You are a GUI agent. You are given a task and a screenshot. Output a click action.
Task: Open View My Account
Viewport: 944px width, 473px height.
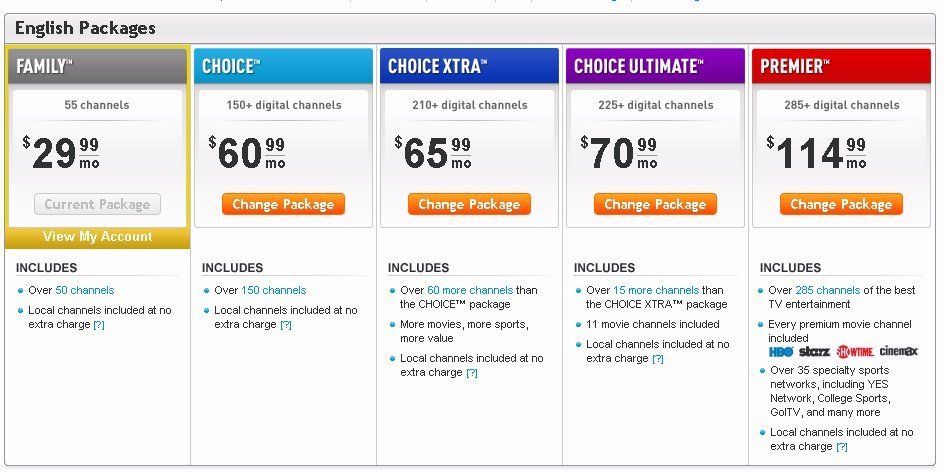(98, 237)
